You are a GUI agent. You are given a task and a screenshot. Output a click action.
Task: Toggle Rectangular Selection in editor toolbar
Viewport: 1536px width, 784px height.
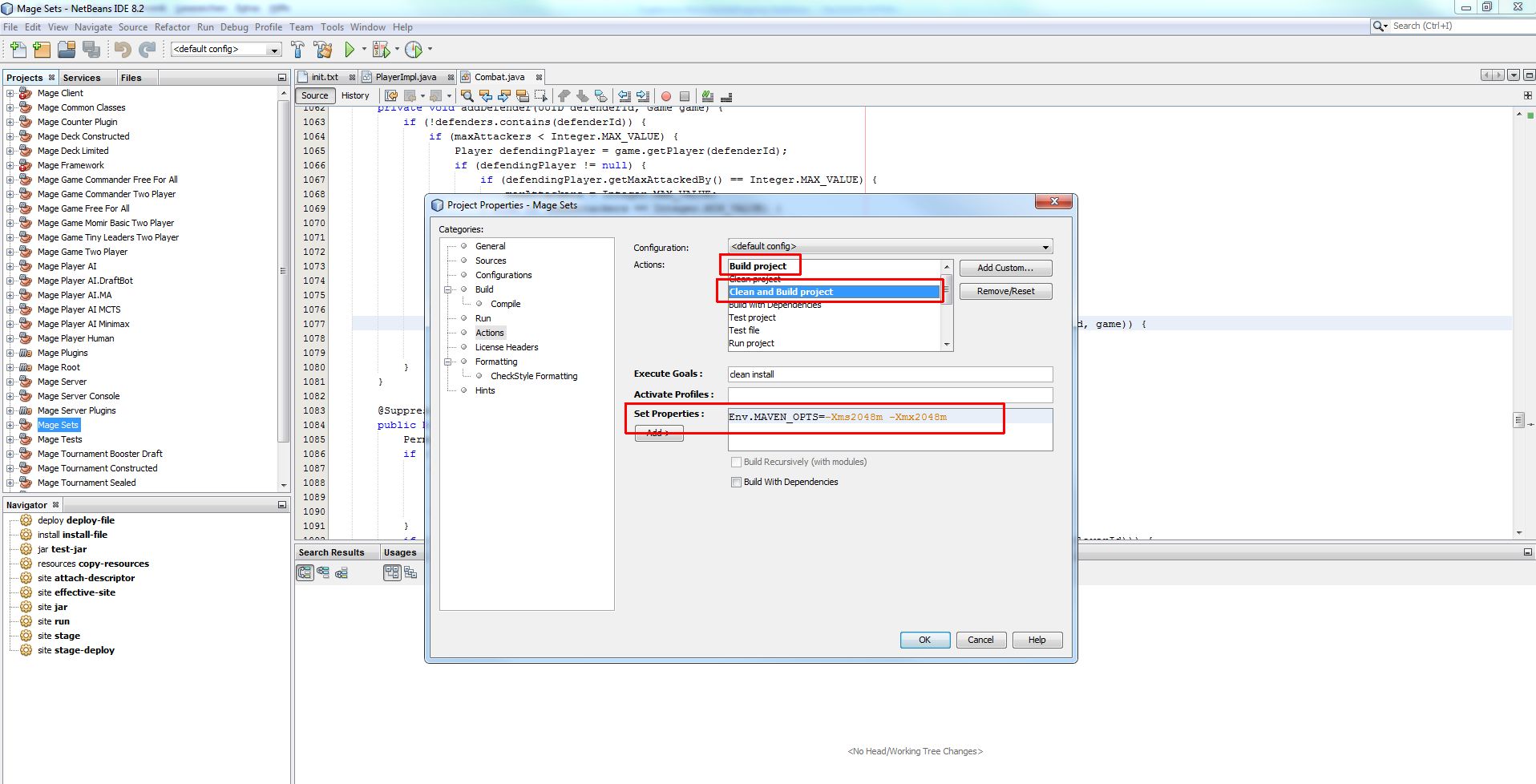541,95
